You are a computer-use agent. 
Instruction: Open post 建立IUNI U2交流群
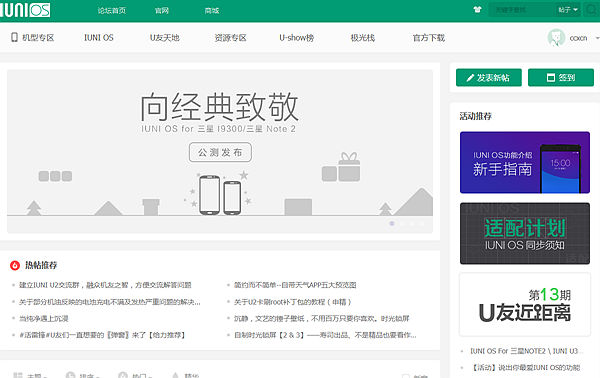(105, 285)
